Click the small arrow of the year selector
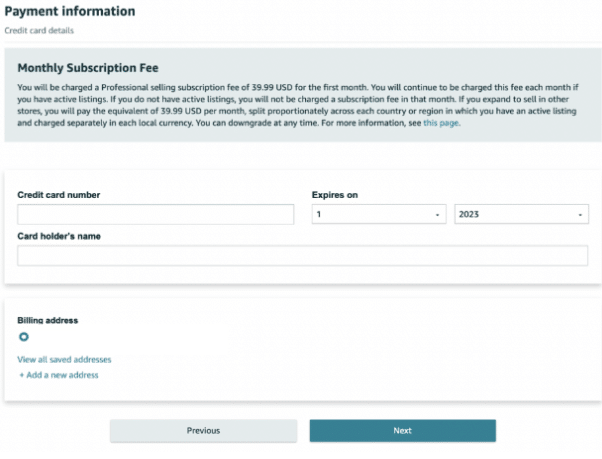 (580, 215)
